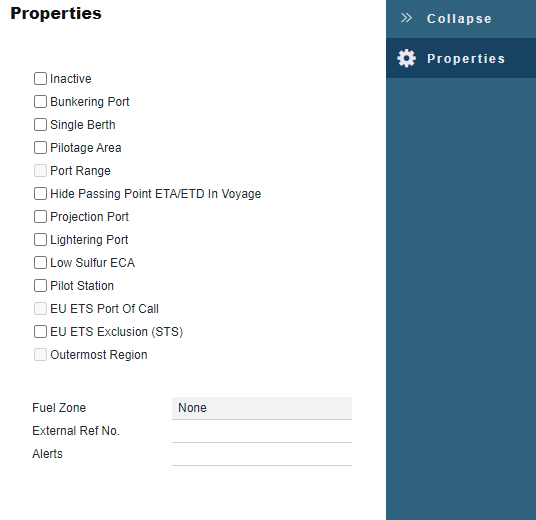Toggle the Lightering Port checkbox

(x=40, y=240)
